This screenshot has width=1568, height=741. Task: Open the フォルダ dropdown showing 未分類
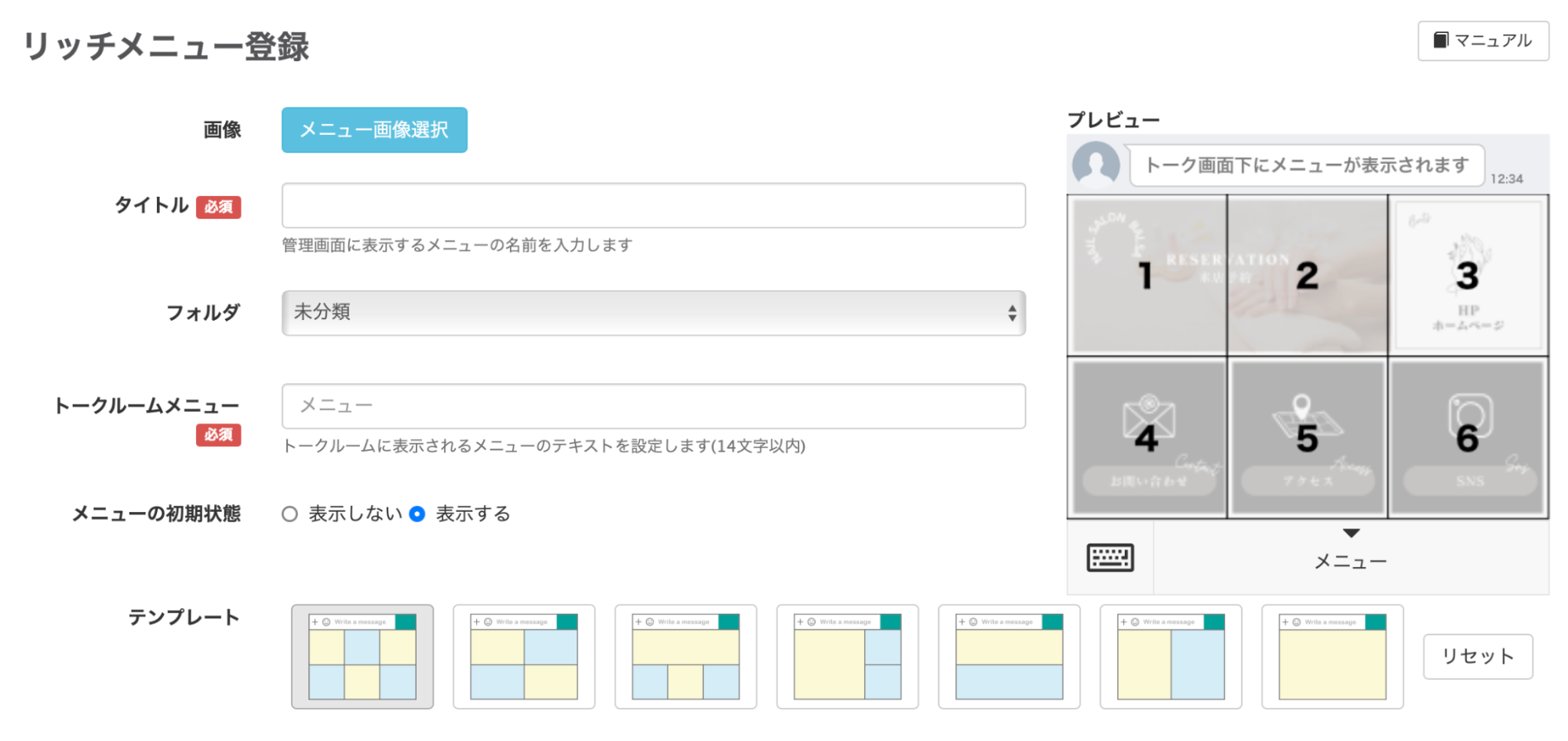point(653,312)
